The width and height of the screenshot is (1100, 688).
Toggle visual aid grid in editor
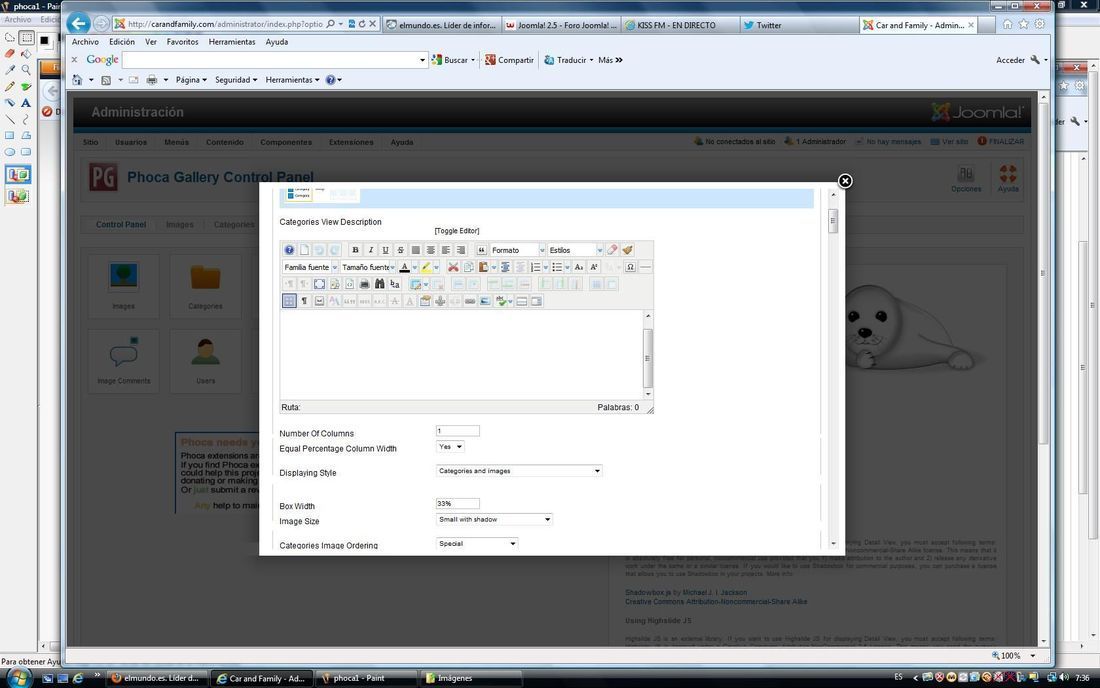pos(289,301)
